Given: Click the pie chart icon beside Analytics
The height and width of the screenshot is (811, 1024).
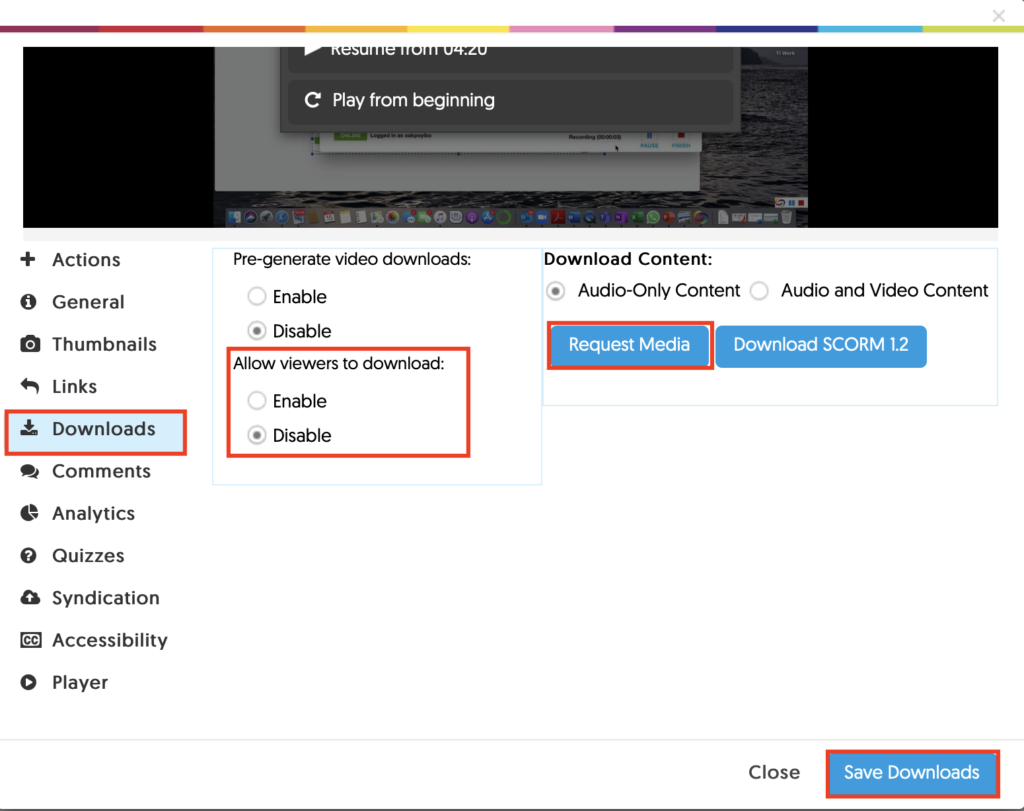Looking at the screenshot, I should (29, 513).
